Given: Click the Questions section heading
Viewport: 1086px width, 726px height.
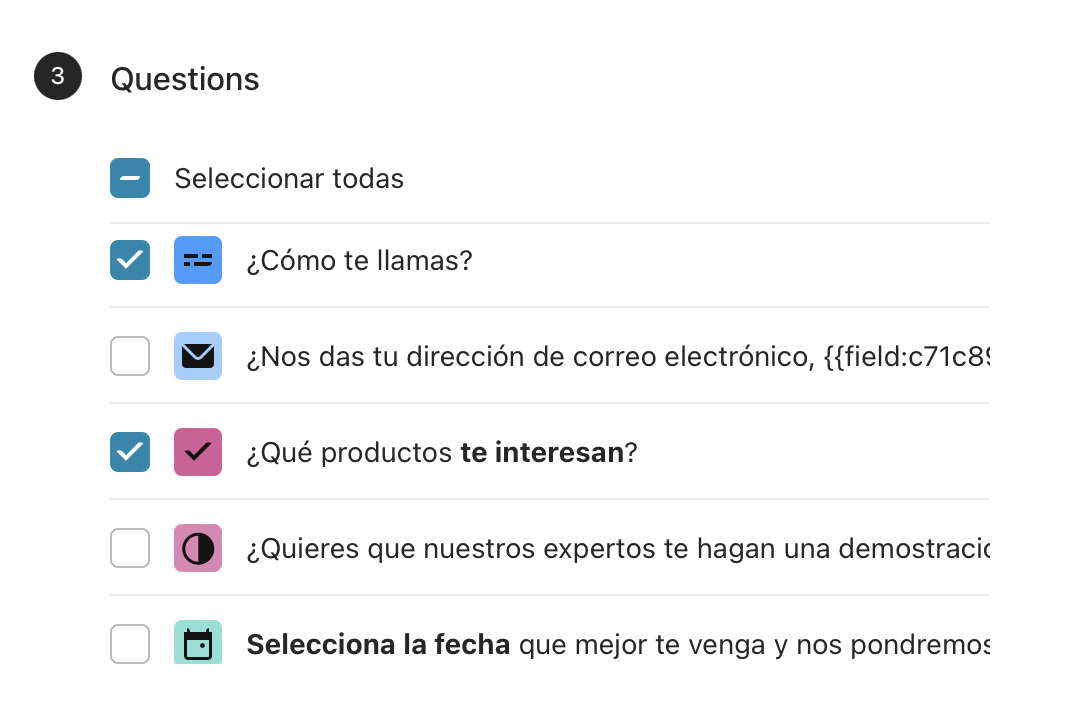Looking at the screenshot, I should click(185, 79).
